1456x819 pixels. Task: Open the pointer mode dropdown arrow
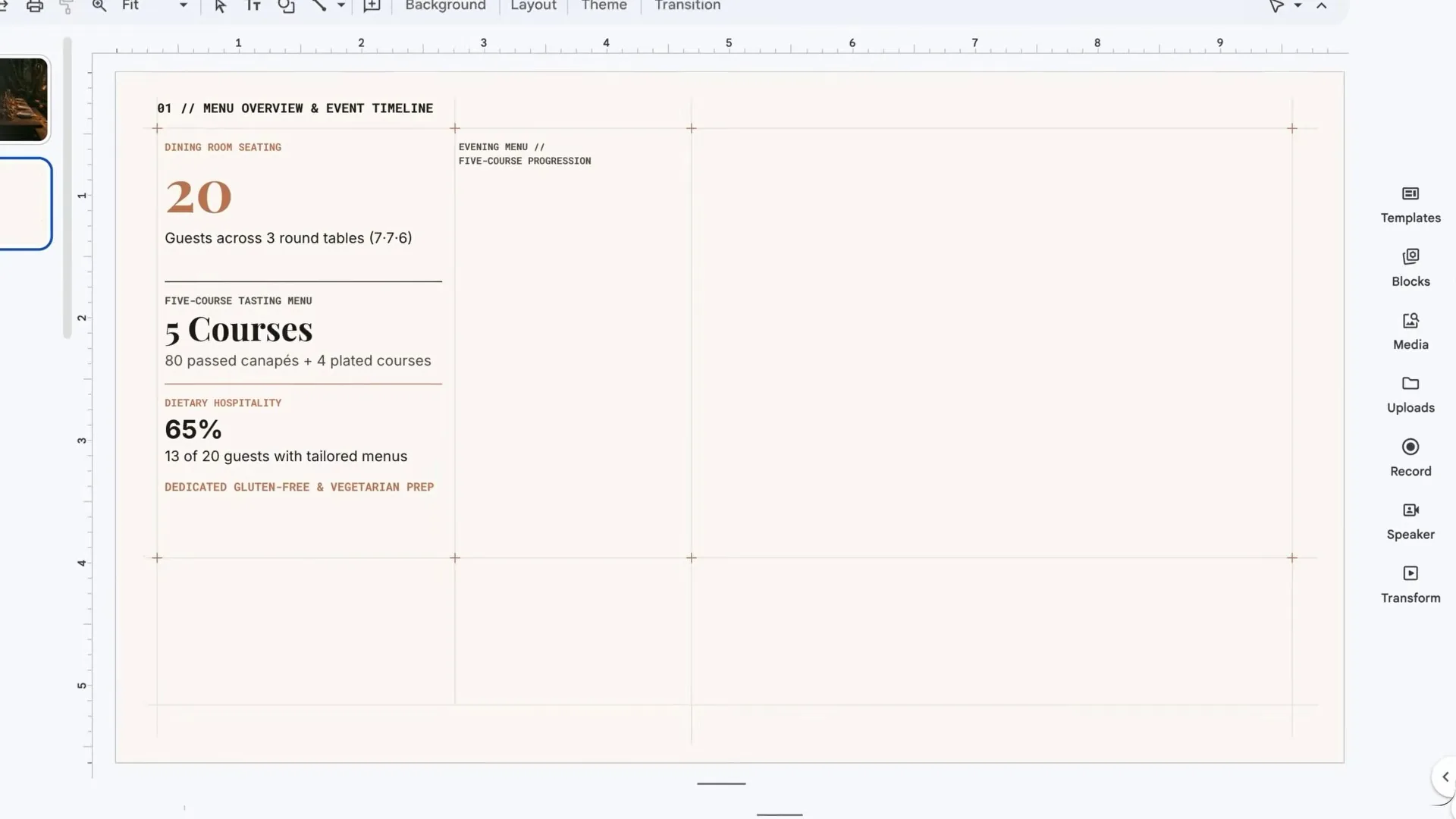(1298, 6)
